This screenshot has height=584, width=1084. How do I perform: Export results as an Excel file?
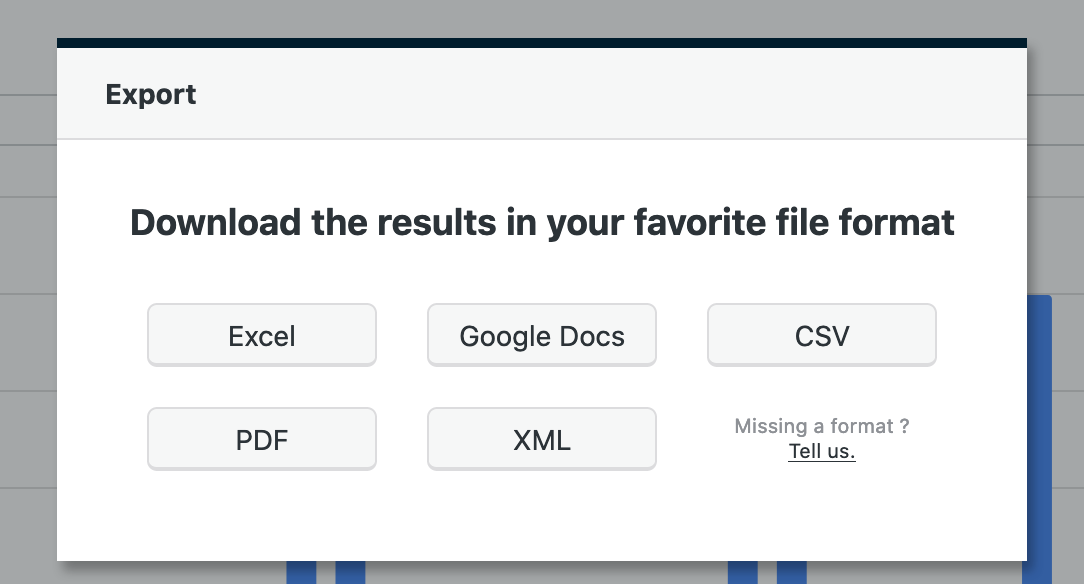(x=262, y=335)
